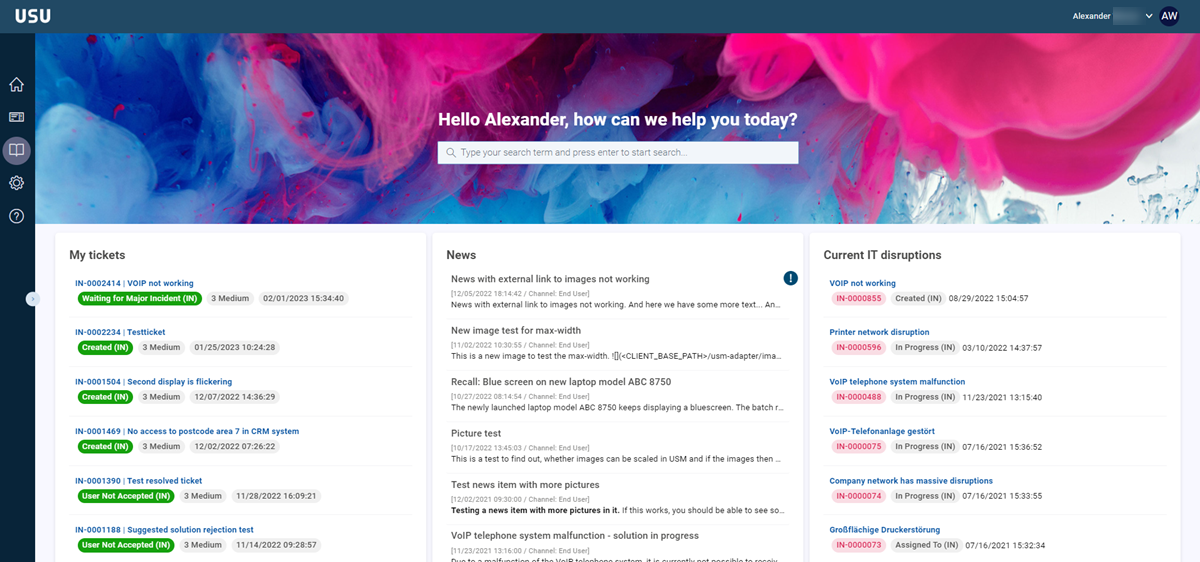Click the News panel heading
The width and height of the screenshot is (1200, 562).
pyautogui.click(x=461, y=255)
